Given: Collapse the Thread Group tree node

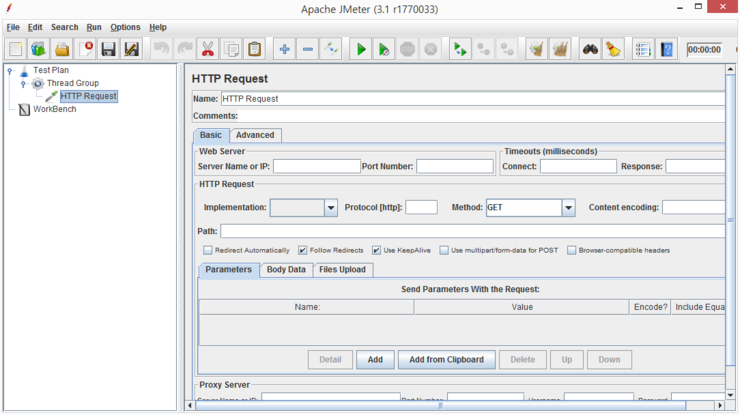Looking at the screenshot, I should point(23,84).
